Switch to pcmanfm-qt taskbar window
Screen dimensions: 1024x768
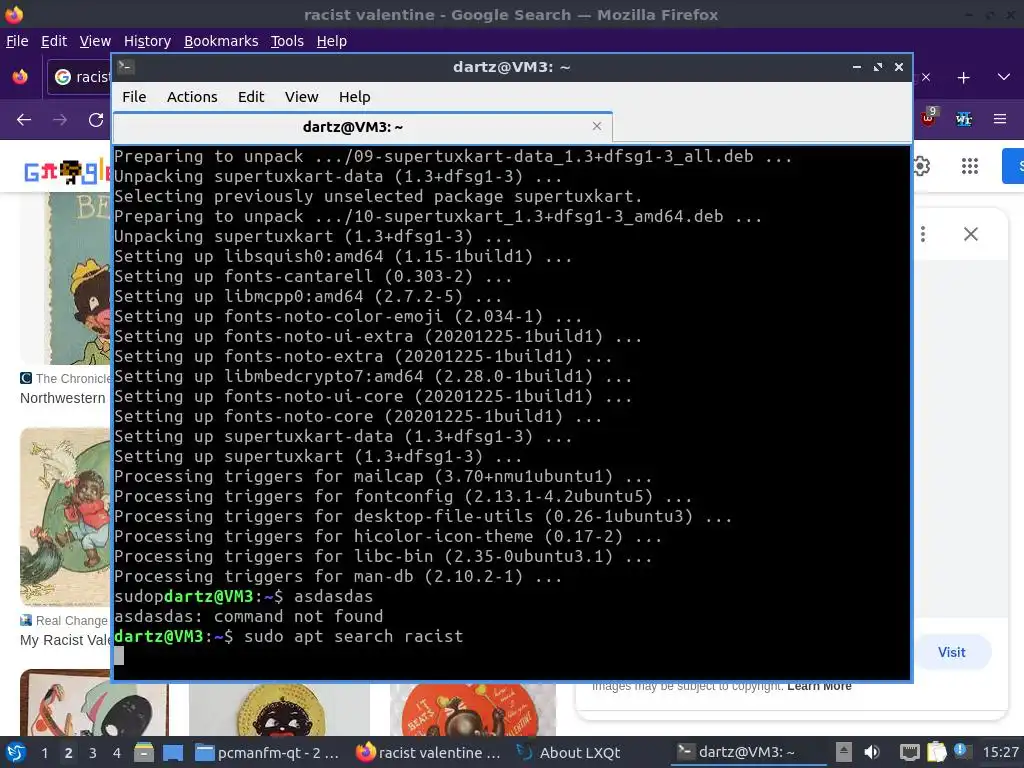click(x=268, y=752)
